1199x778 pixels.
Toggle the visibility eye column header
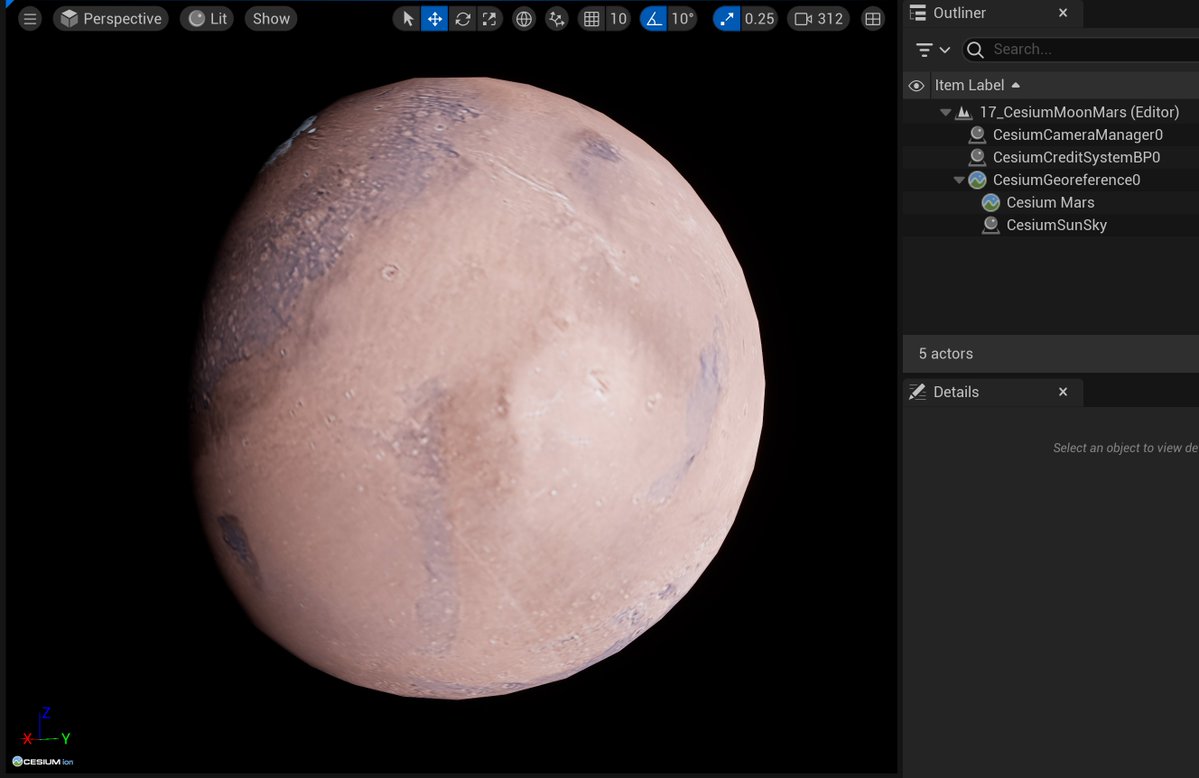click(x=916, y=86)
